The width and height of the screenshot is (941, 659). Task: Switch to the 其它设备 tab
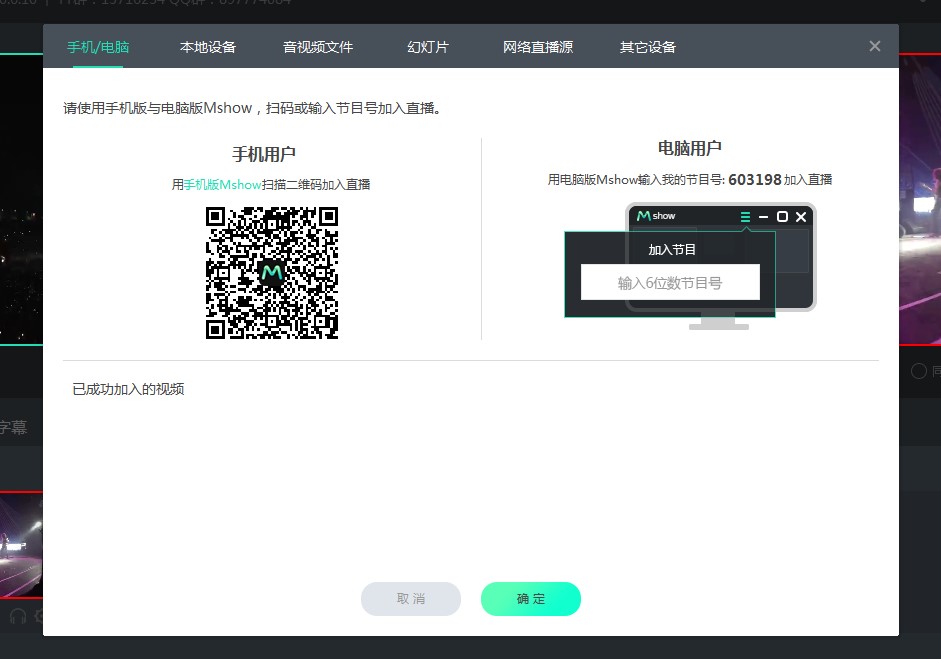[x=648, y=47]
